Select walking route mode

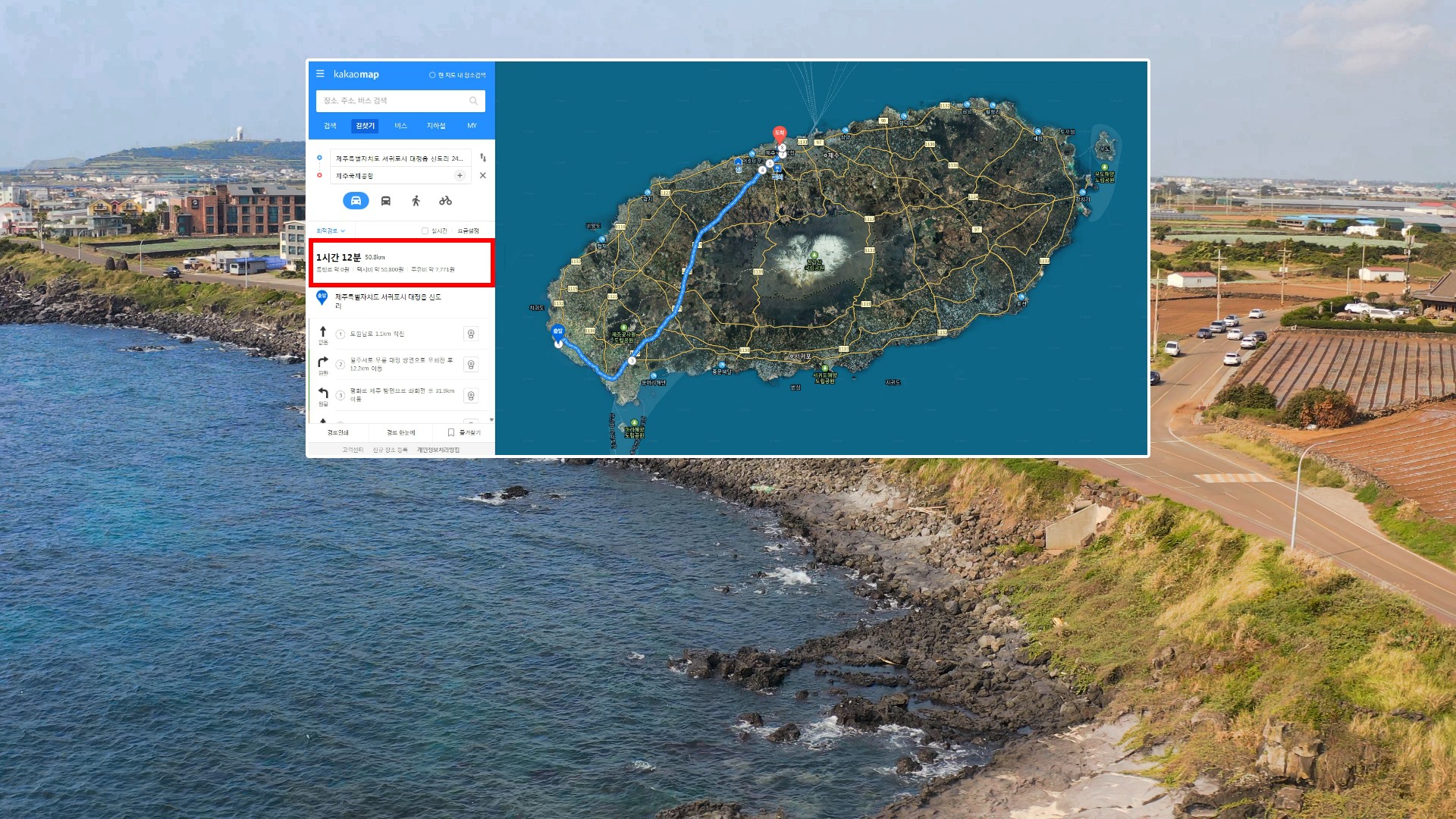[416, 200]
